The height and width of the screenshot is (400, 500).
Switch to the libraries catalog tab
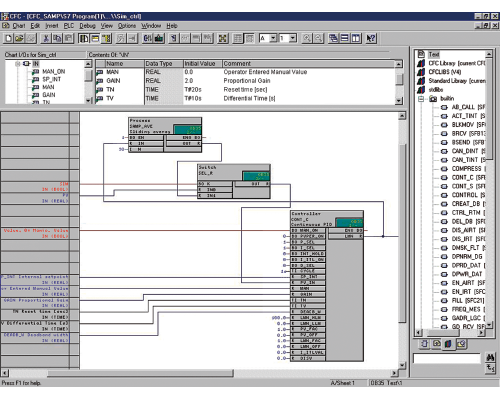(449, 344)
